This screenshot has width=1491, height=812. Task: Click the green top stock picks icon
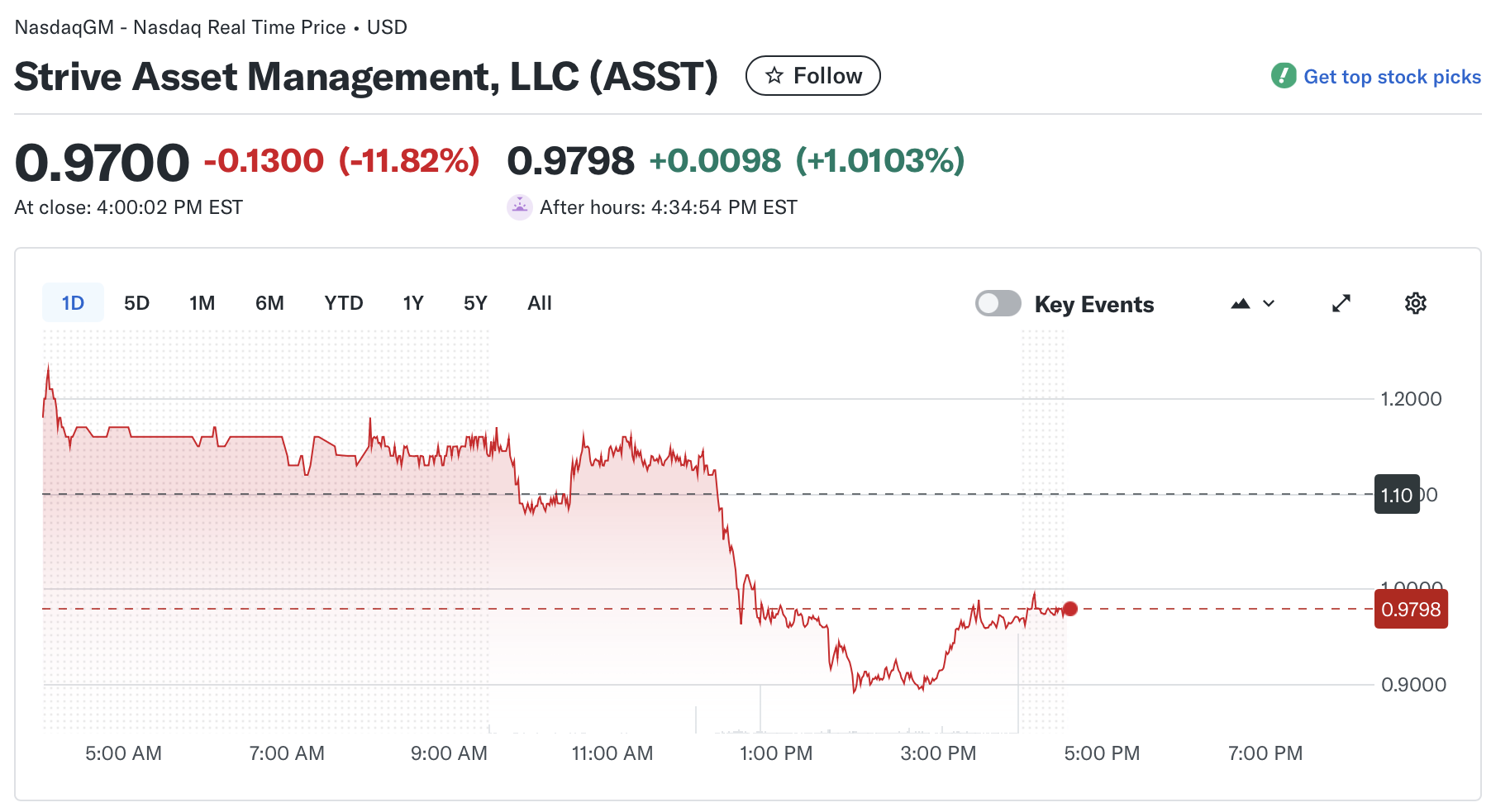point(1283,76)
